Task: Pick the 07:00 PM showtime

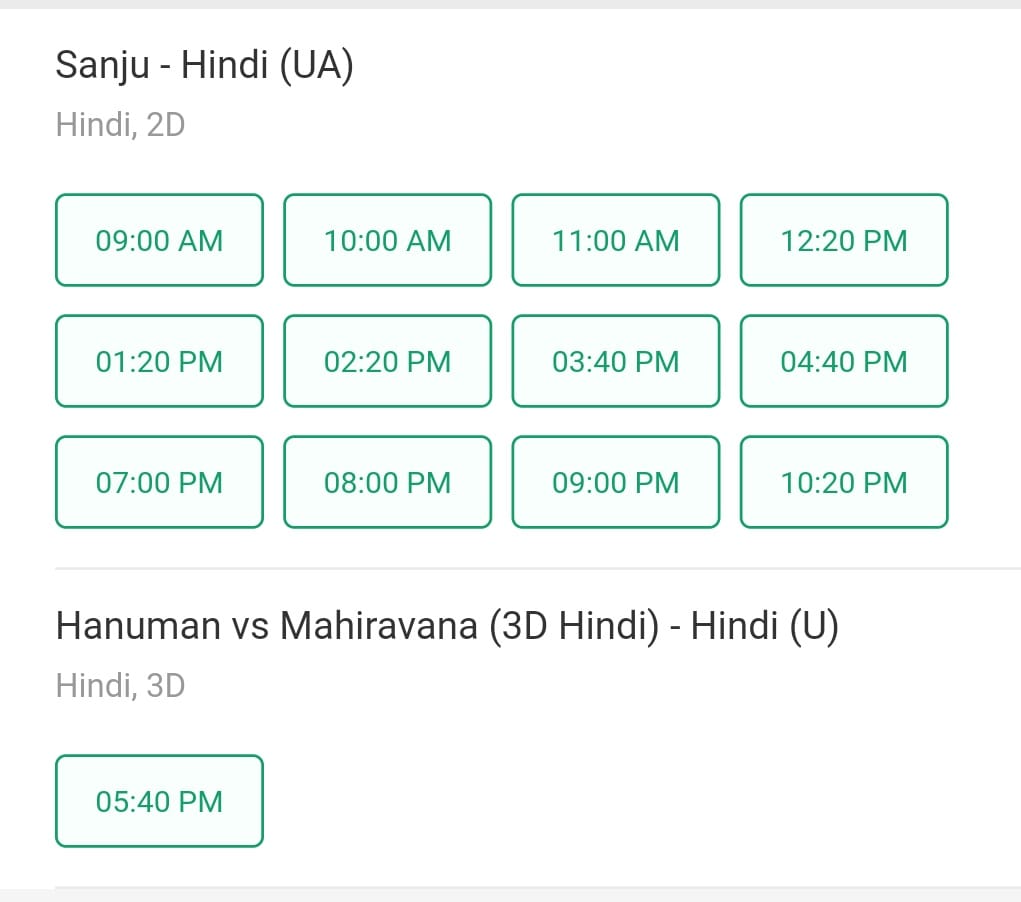Action: click(160, 482)
